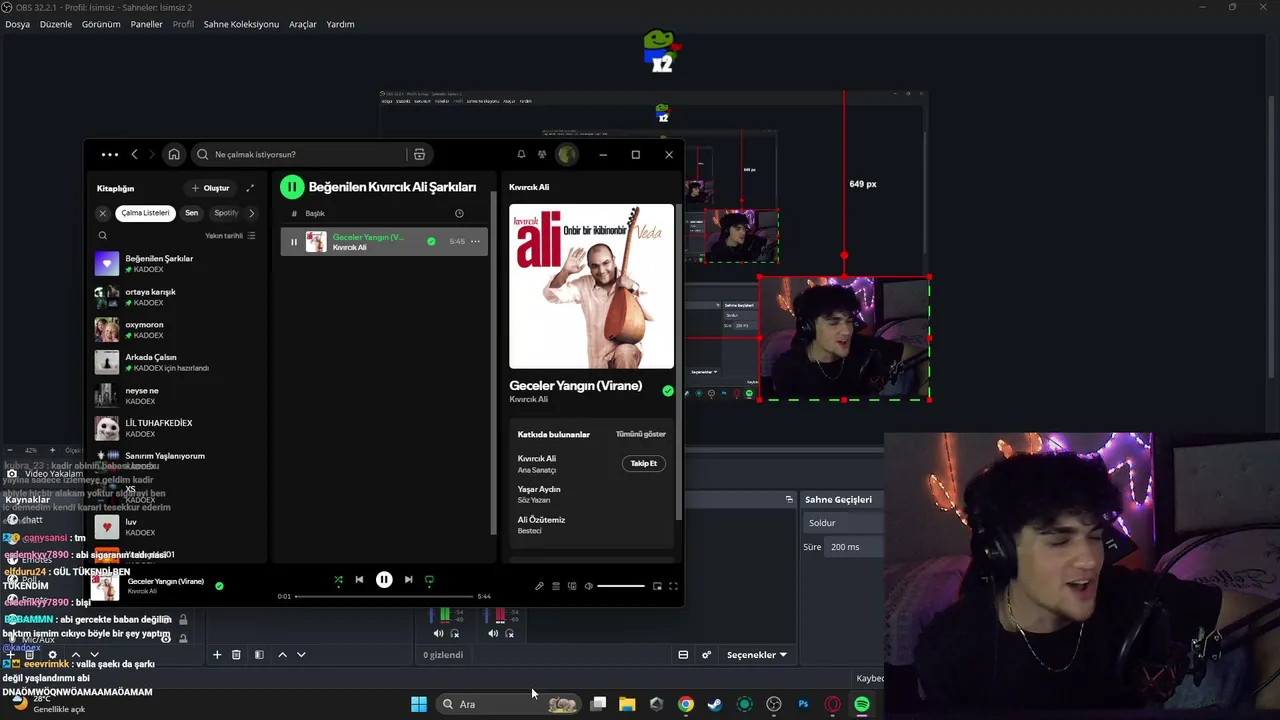This screenshot has height=720, width=1280.
Task: Open OBS Düzenle menu
Action: pos(56,24)
